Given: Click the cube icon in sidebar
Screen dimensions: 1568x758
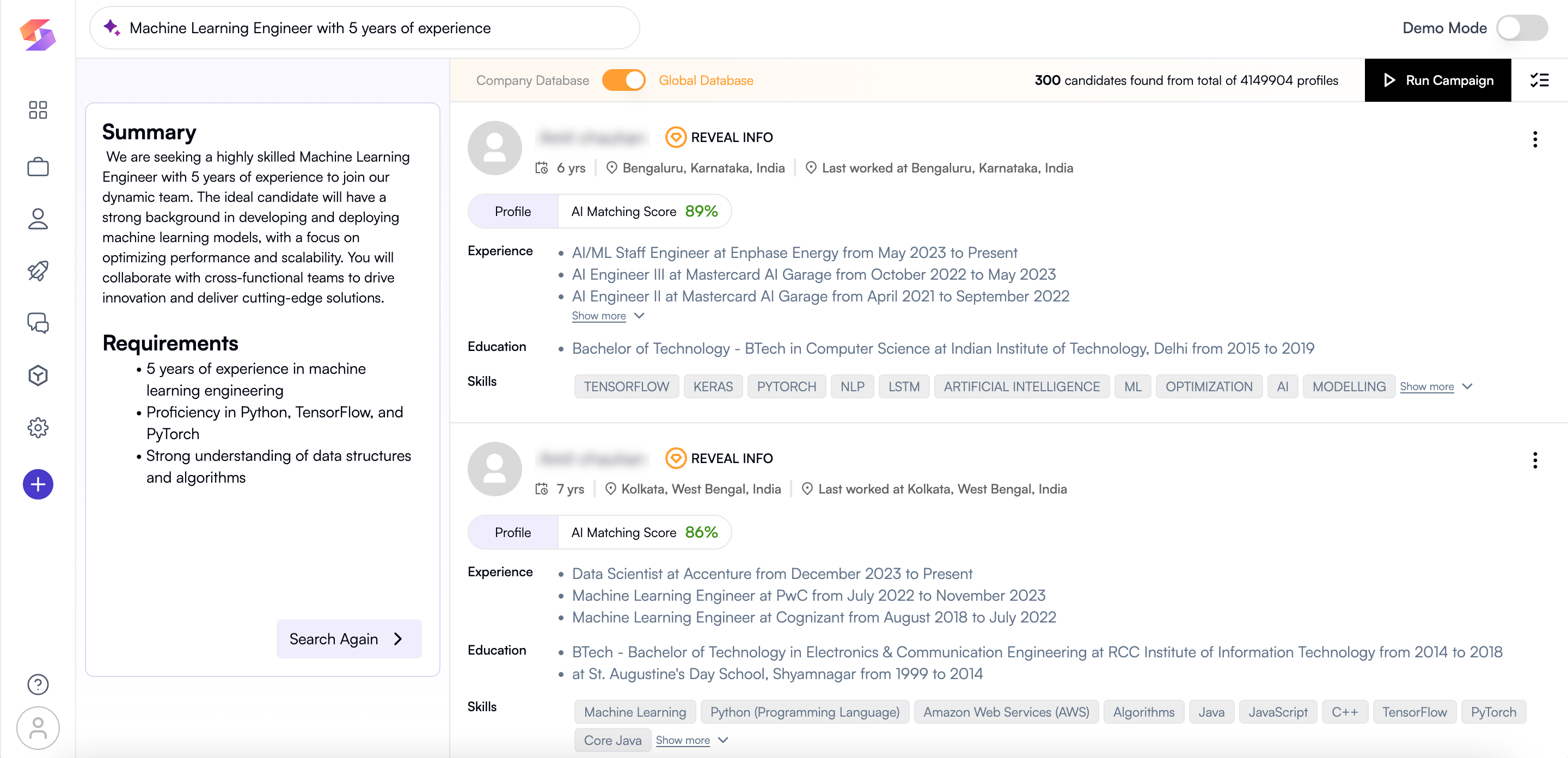Looking at the screenshot, I should tap(38, 375).
